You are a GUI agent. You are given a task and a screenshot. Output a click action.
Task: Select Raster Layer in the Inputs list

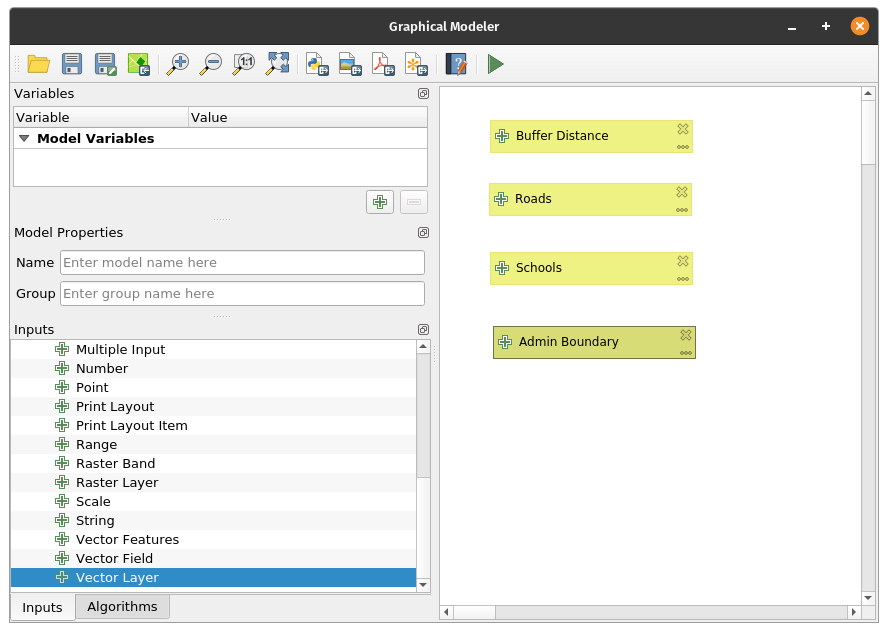tap(117, 483)
